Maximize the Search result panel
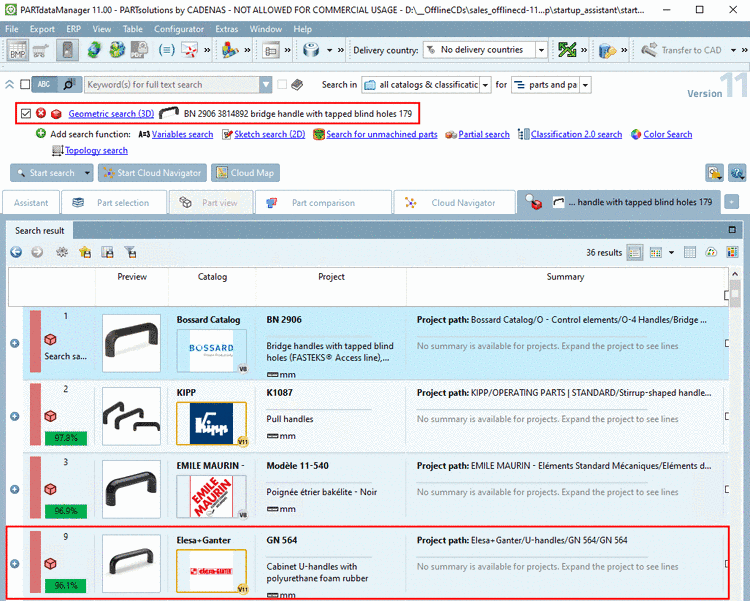Viewport: 750px width, 601px height. pos(732,230)
